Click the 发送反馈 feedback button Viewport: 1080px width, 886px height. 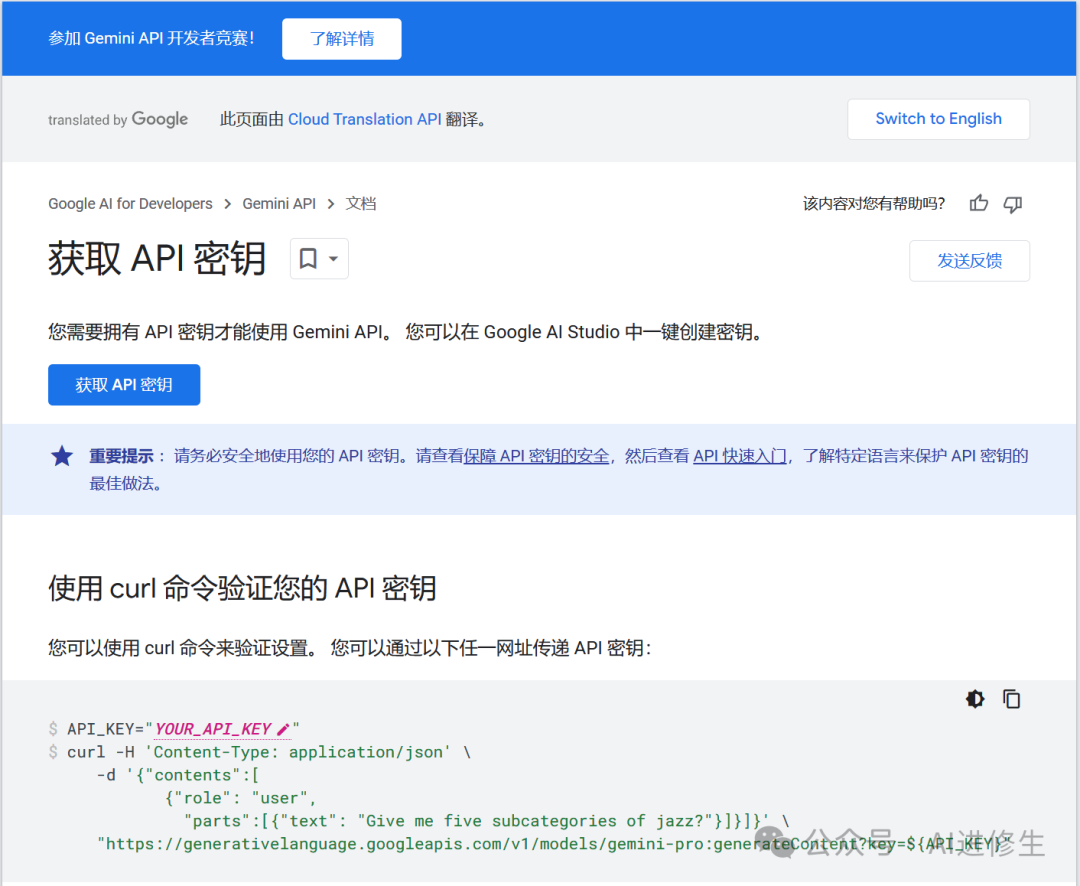(969, 260)
